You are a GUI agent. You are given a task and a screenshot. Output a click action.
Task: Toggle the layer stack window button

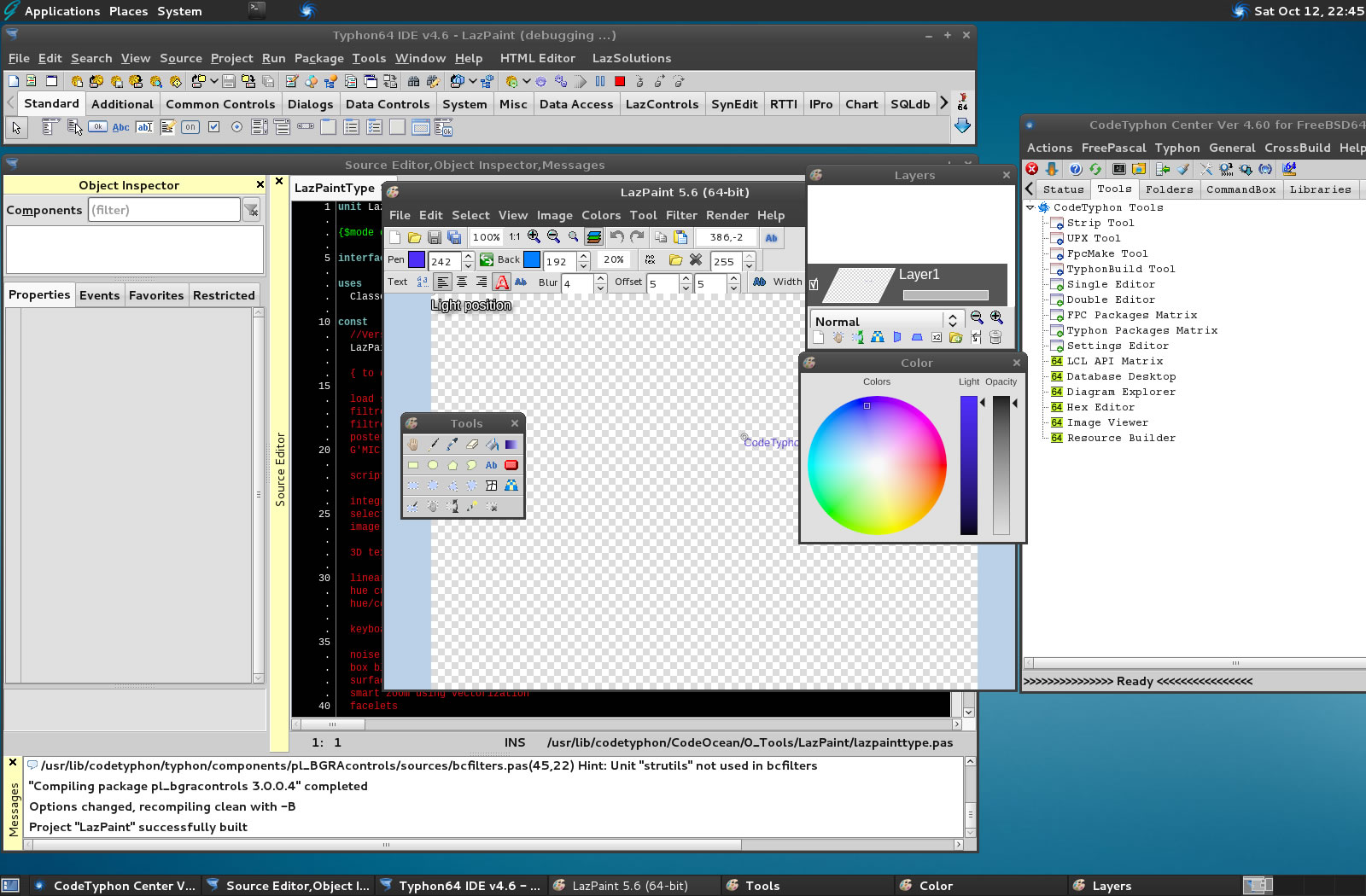(x=594, y=237)
